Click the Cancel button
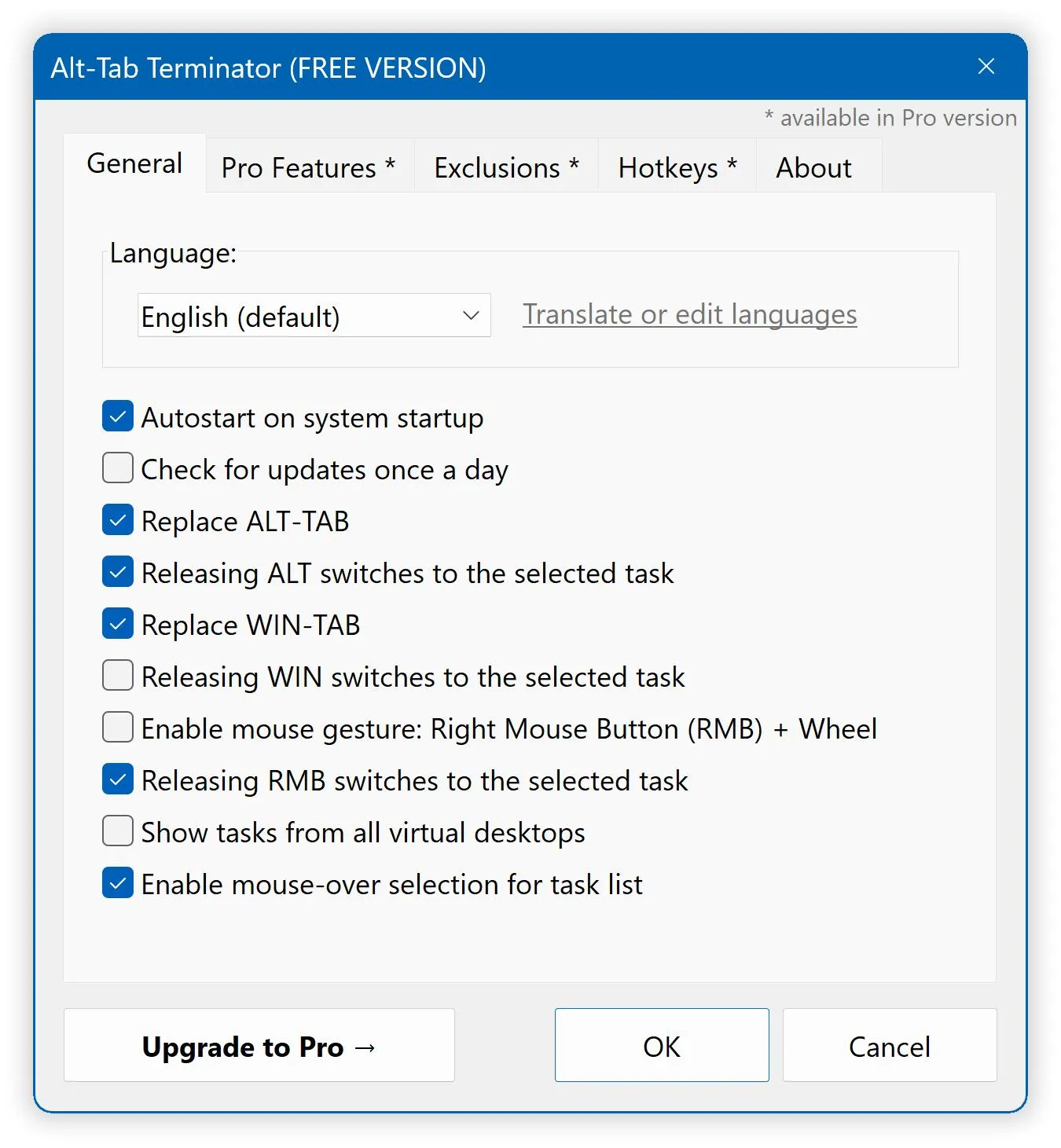The image size is (1061, 1148). click(890, 1046)
